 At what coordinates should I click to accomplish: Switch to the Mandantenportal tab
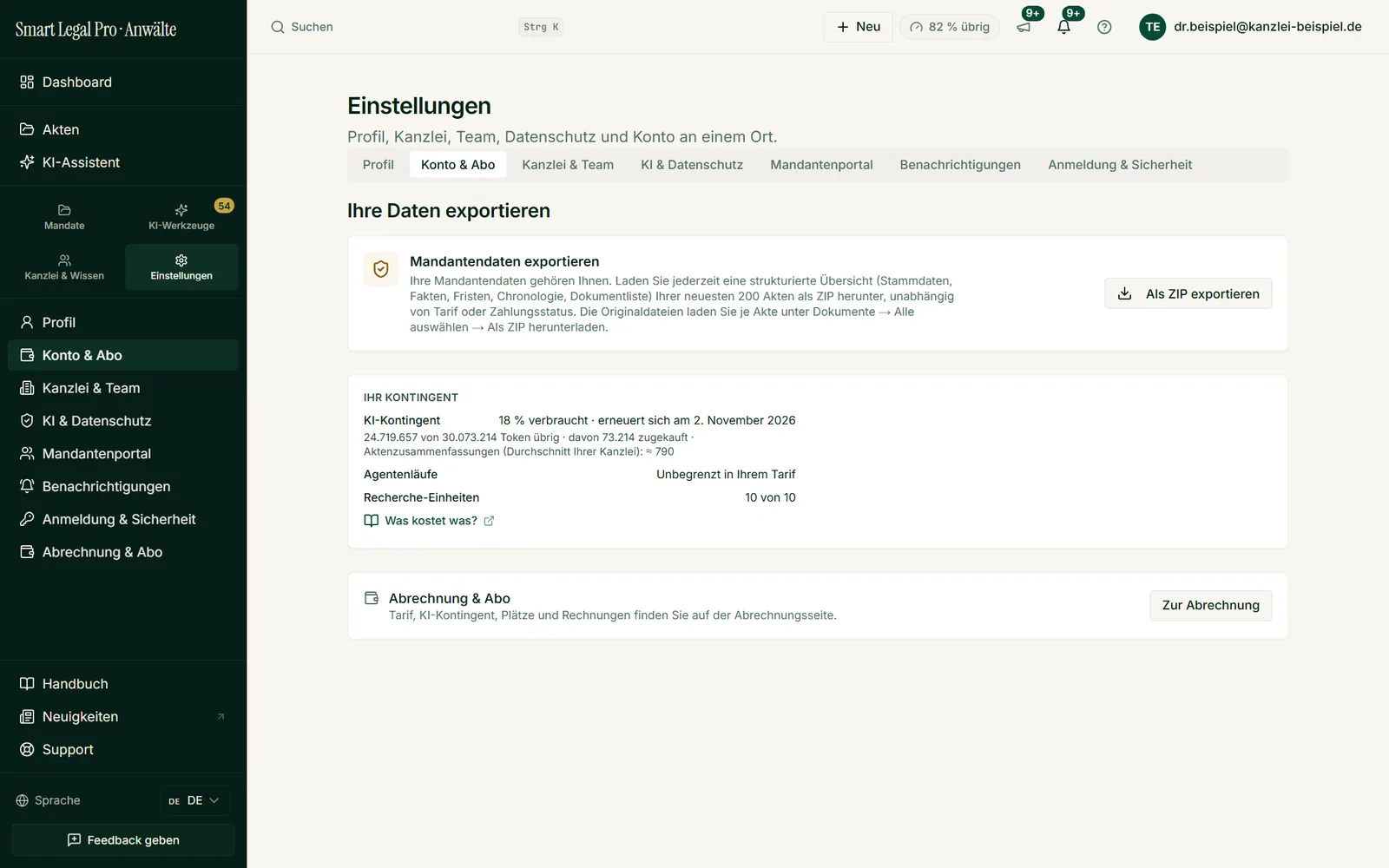pos(821,165)
